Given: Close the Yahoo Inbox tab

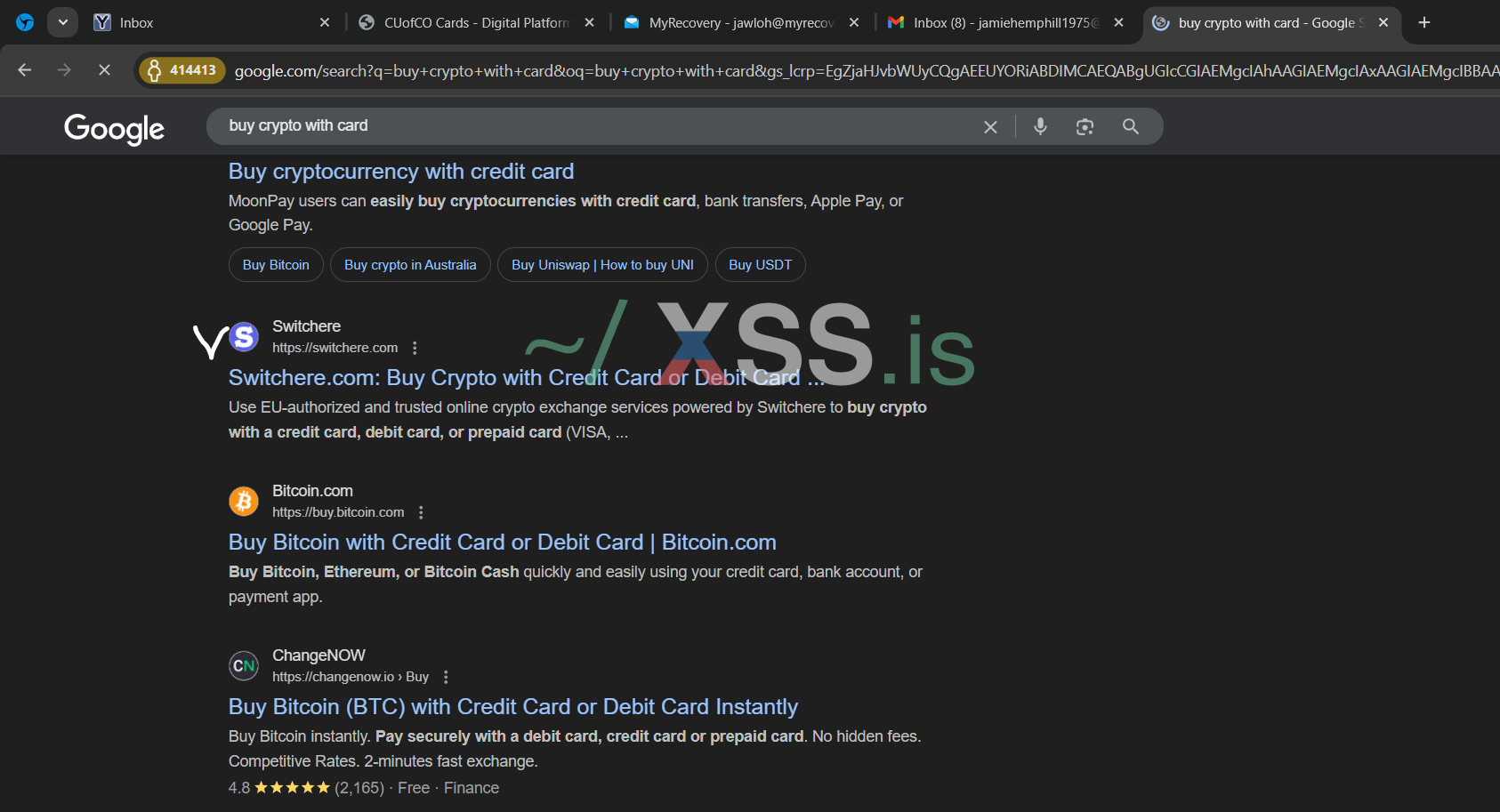Looking at the screenshot, I should point(325,22).
